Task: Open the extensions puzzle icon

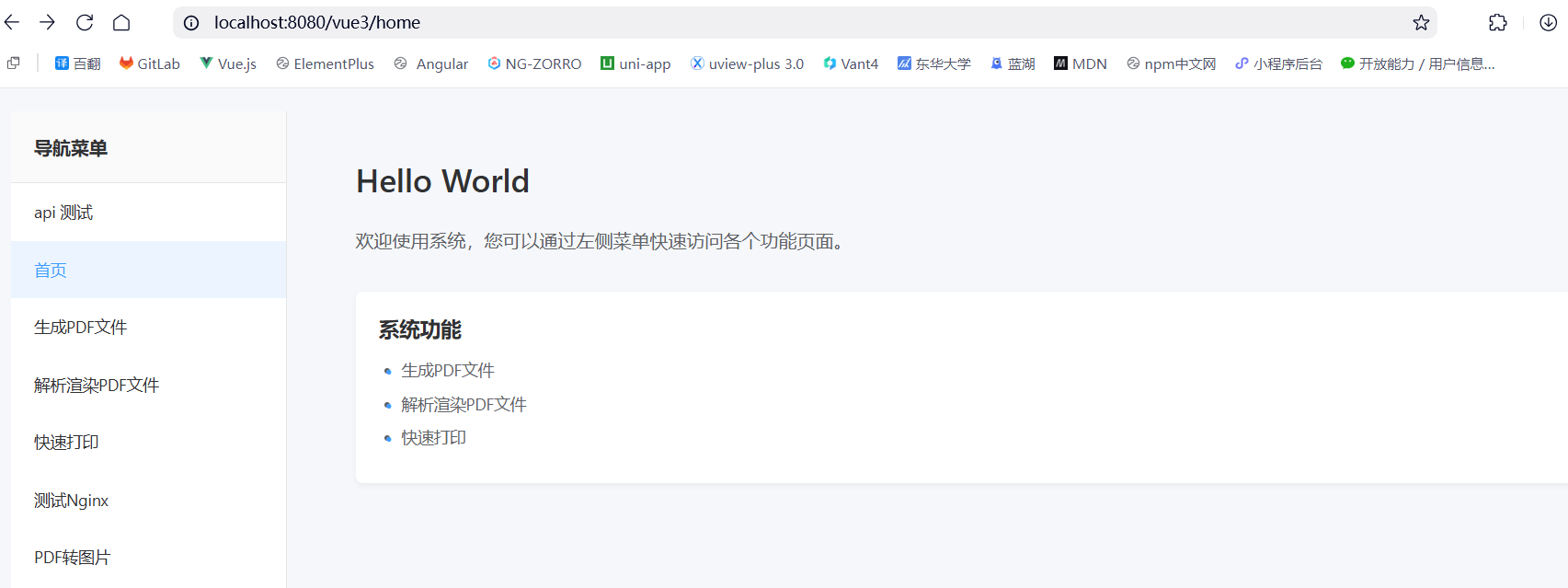Action: (1498, 23)
